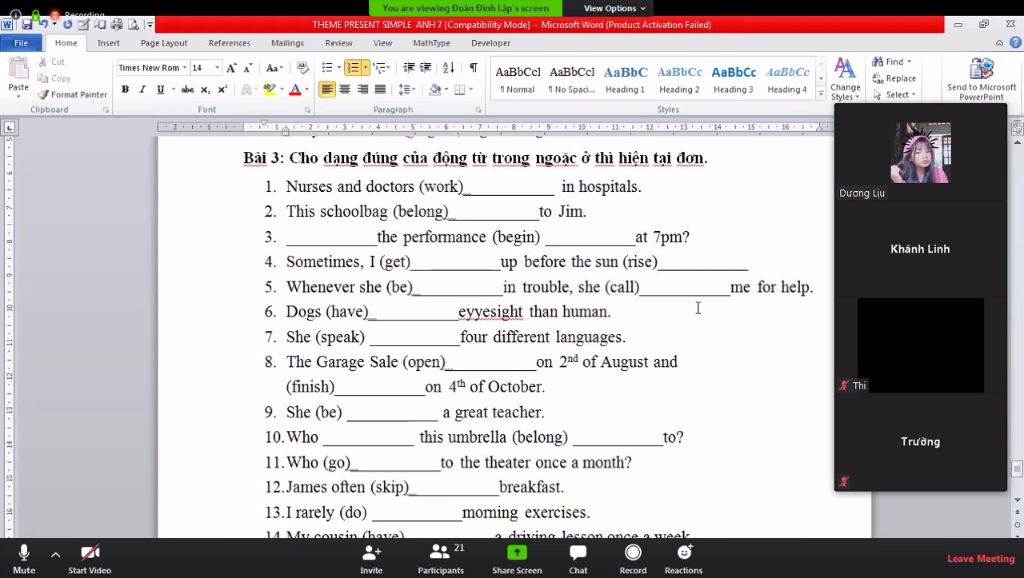Switch to the Insert tab
Screen dimensions: 1024x578
pos(108,43)
